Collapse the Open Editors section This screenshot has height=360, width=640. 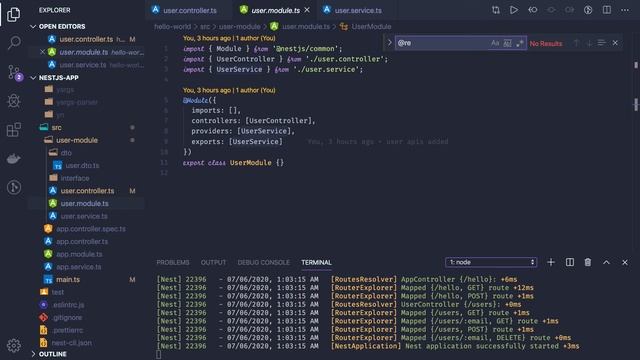pyautogui.click(x=62, y=27)
